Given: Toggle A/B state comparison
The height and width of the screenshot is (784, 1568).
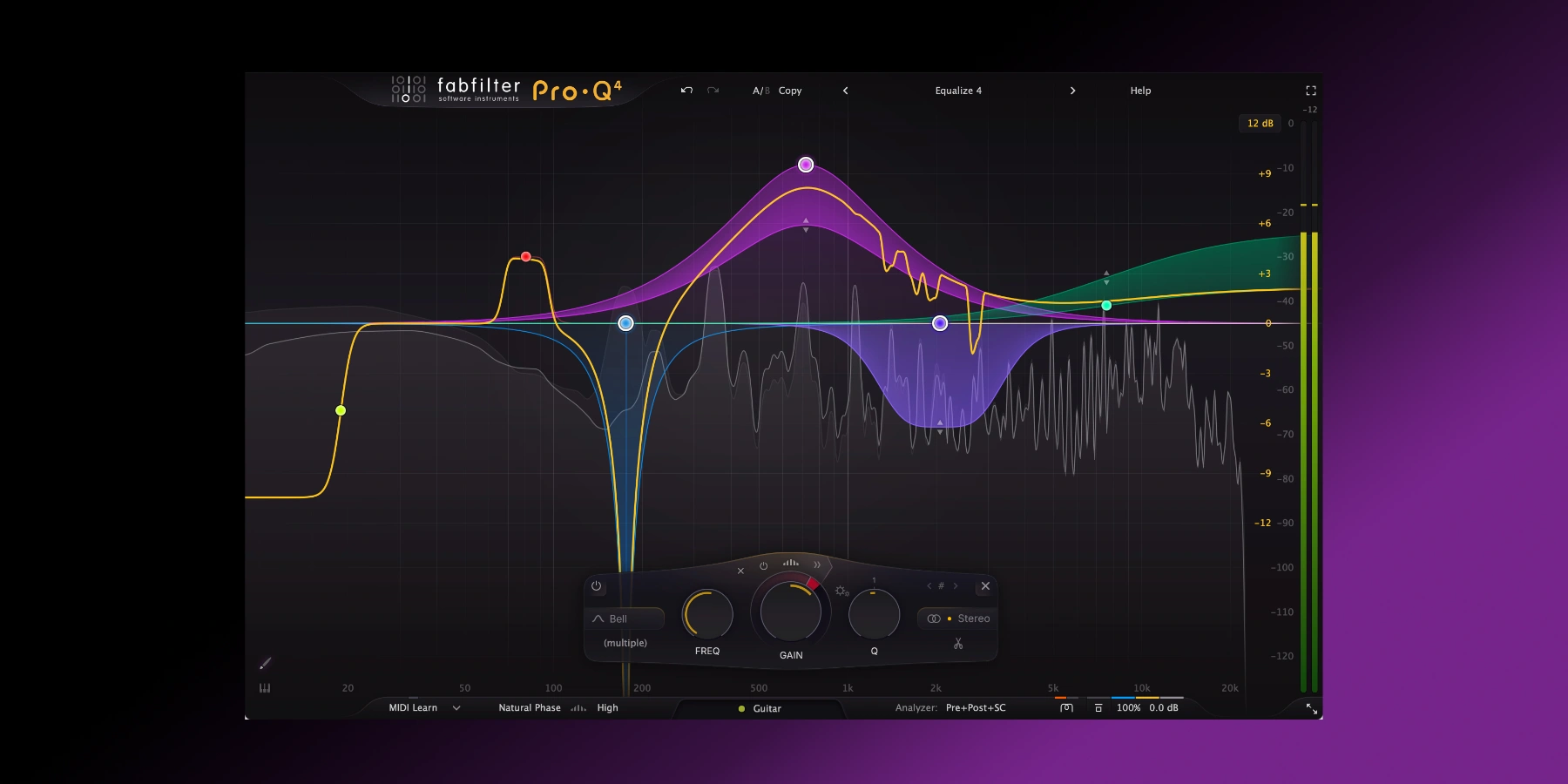Looking at the screenshot, I should click(x=760, y=91).
